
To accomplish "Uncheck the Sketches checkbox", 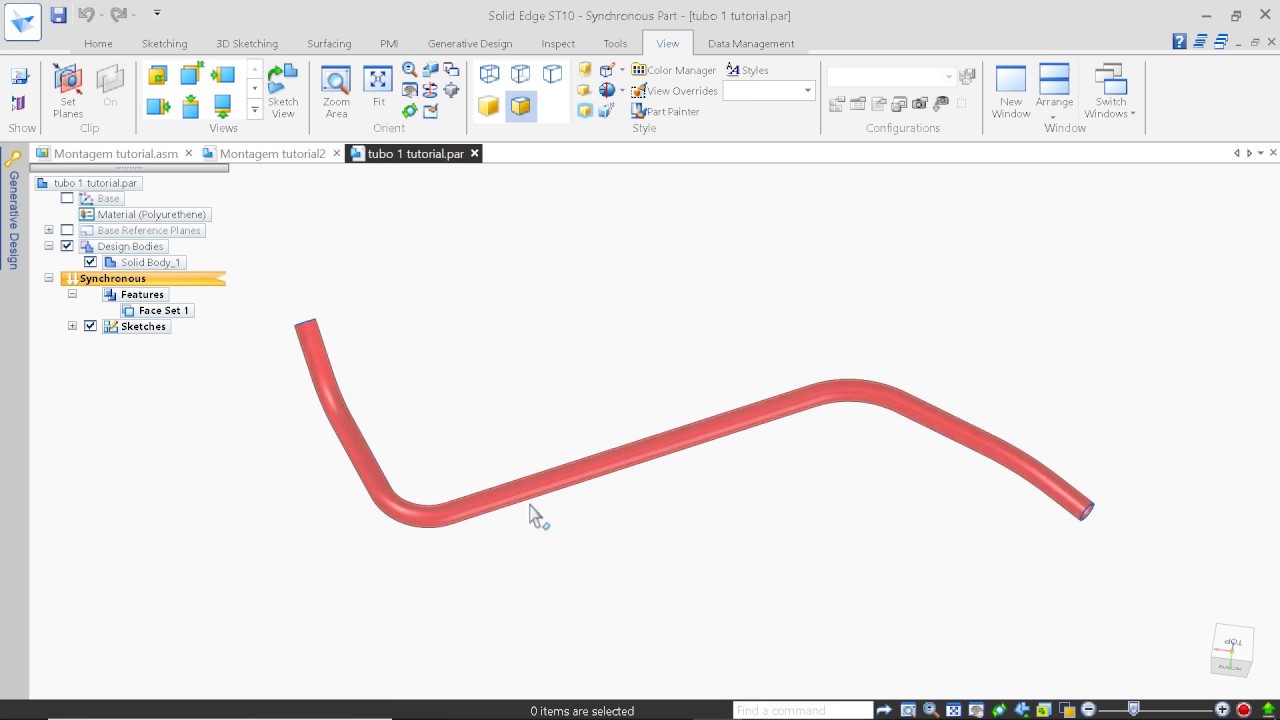I will 91,326.
